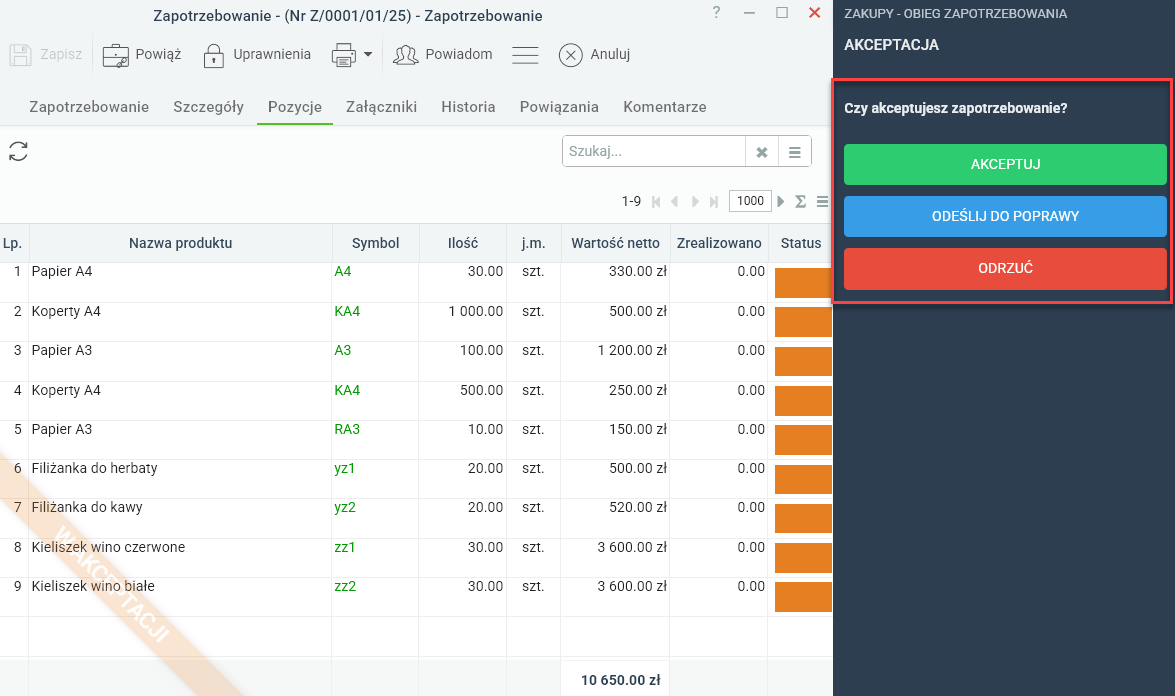
Task: Expand the print options dropdown arrow
Action: 368,55
